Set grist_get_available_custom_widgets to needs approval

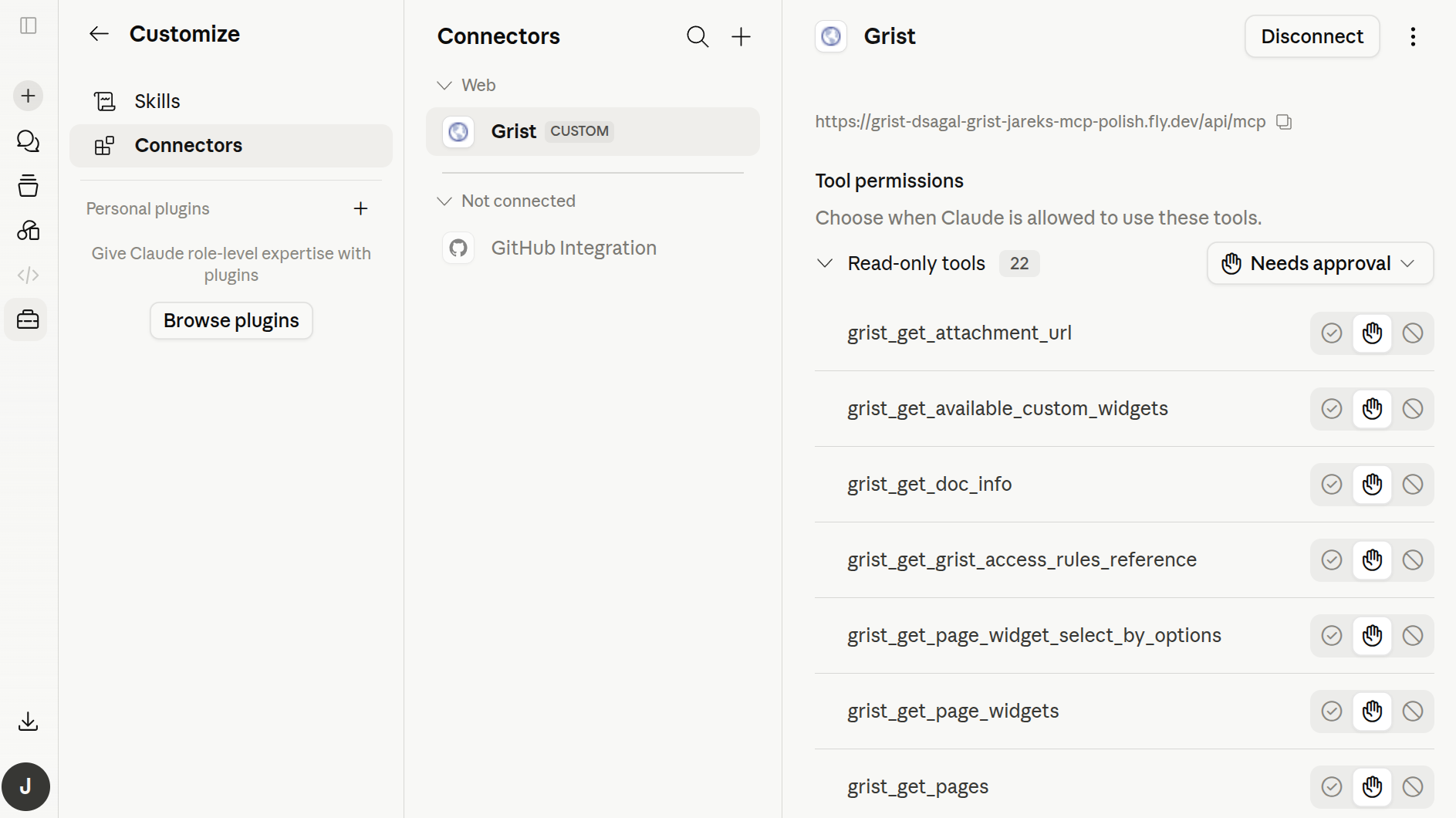point(1372,409)
